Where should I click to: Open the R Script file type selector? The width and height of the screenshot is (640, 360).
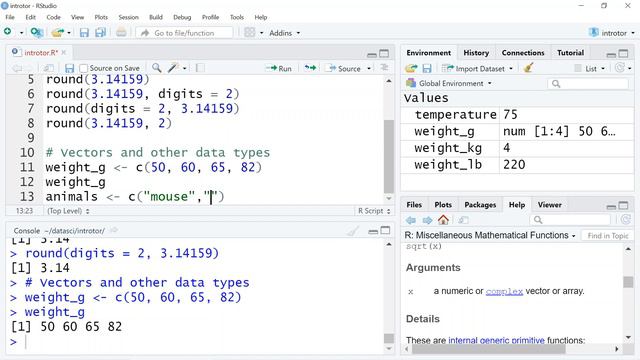pyautogui.click(x=374, y=211)
